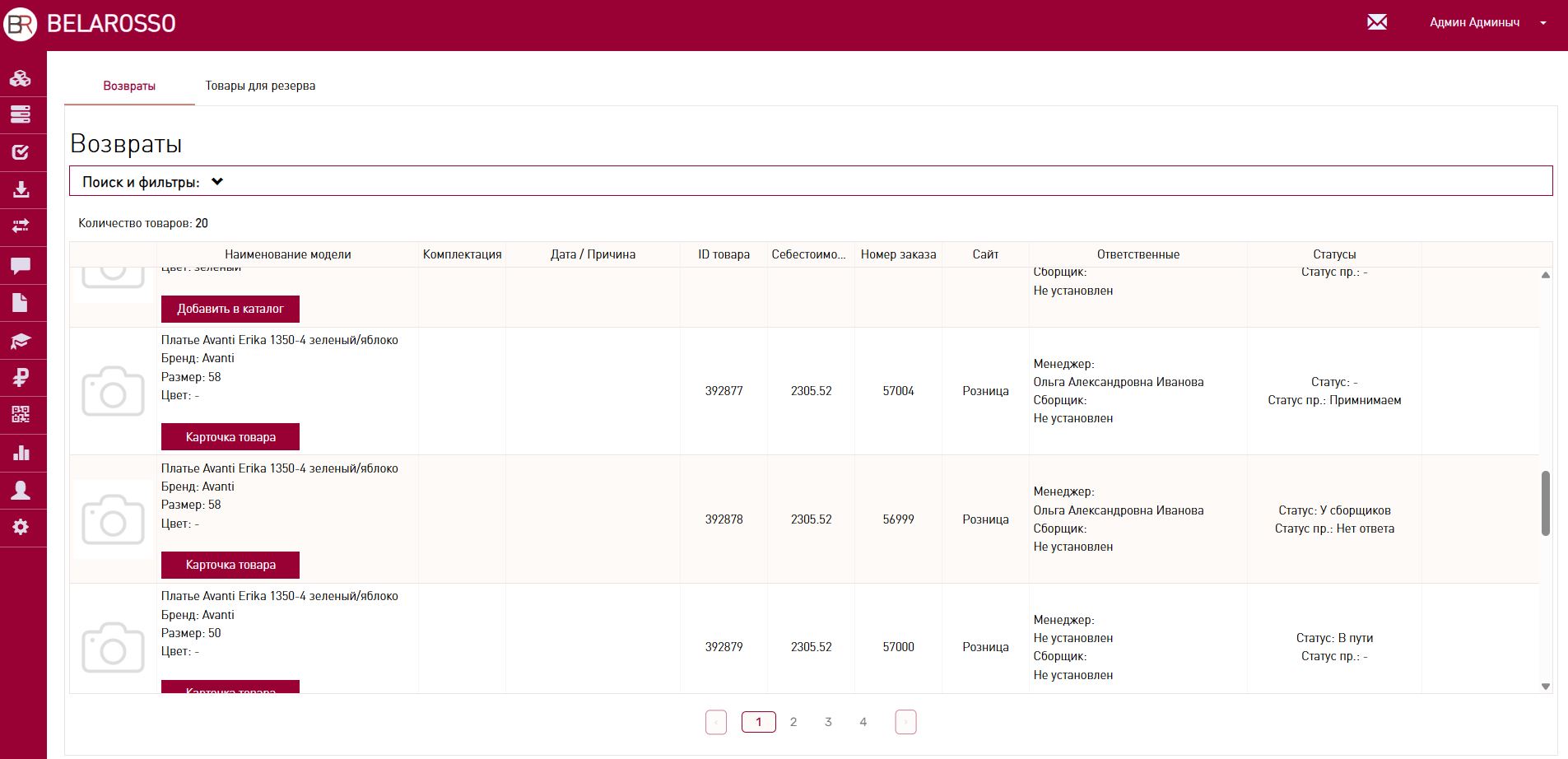
Task: Open the server stack sidebar icon
Action: point(21,114)
